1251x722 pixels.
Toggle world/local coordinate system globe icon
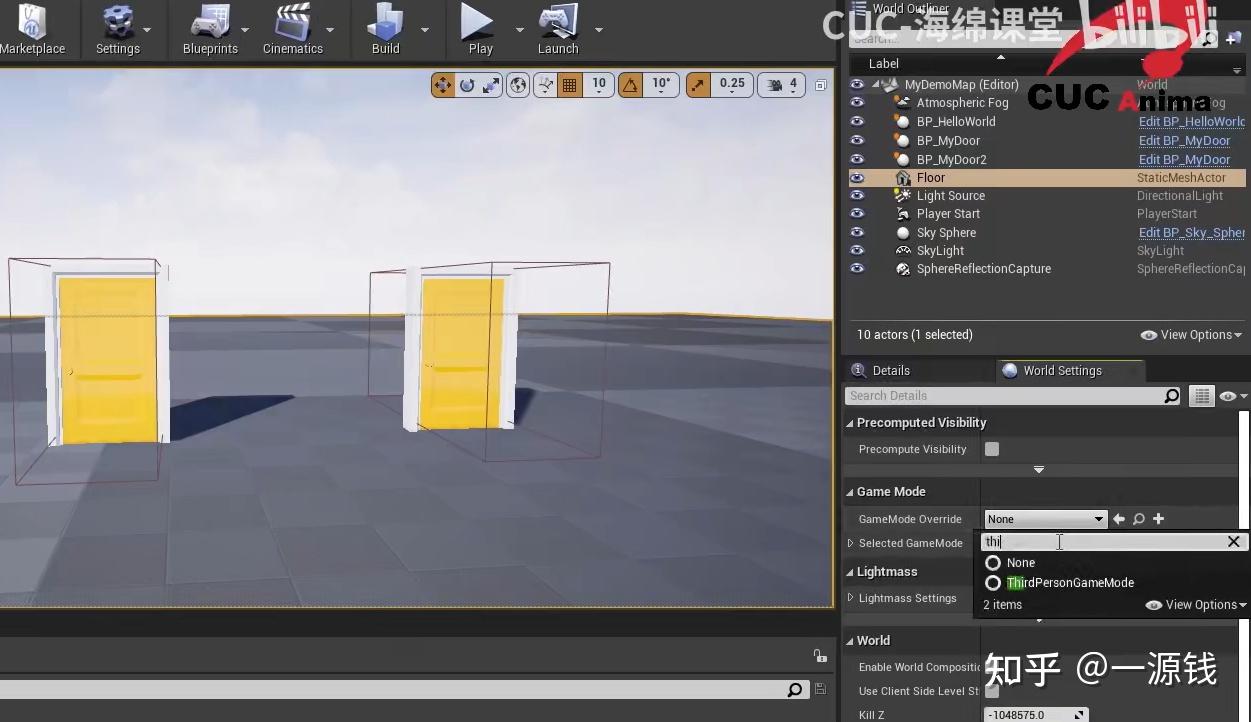click(x=518, y=85)
